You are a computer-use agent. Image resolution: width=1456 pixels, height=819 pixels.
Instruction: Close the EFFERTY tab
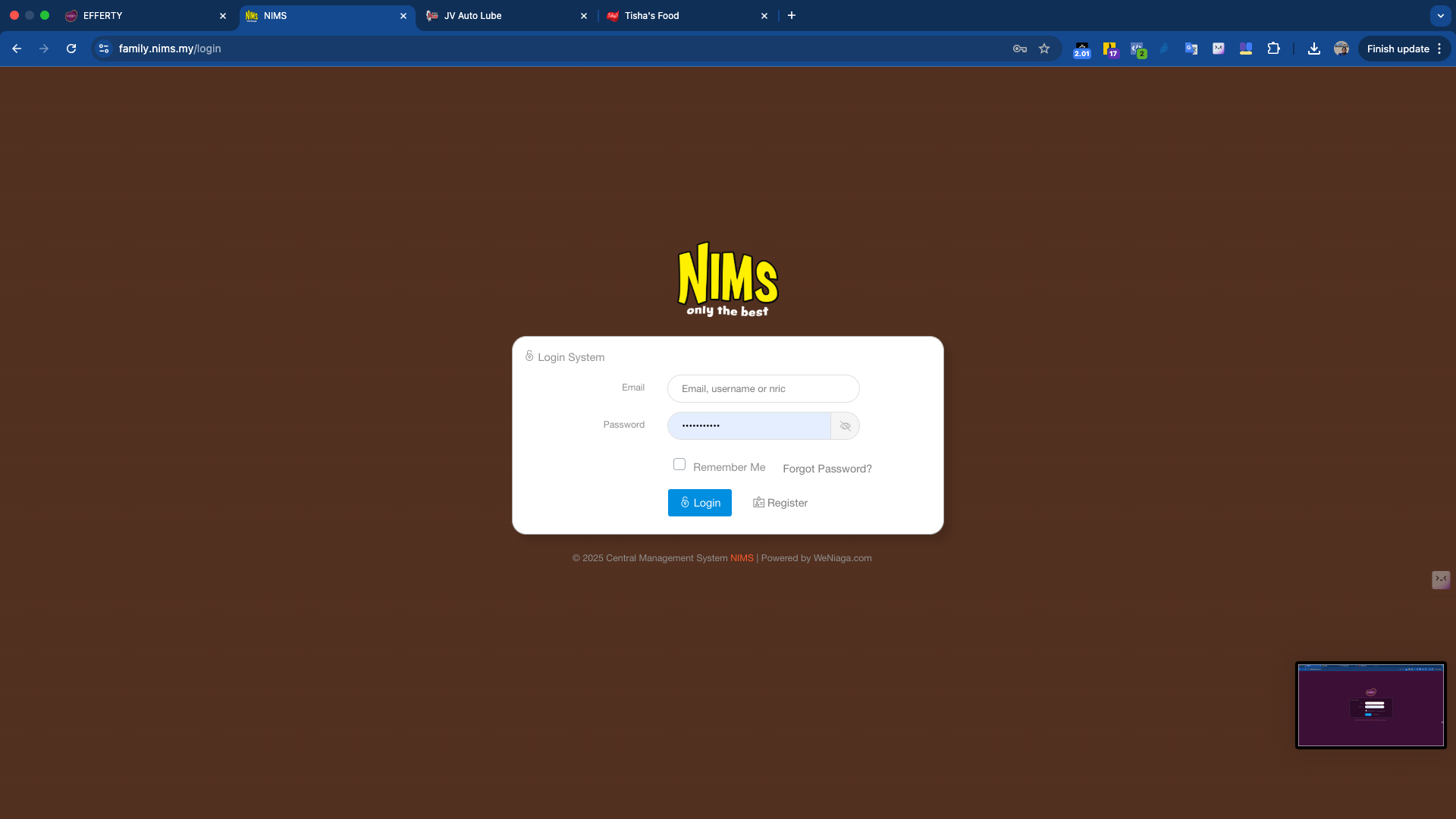coord(223,16)
